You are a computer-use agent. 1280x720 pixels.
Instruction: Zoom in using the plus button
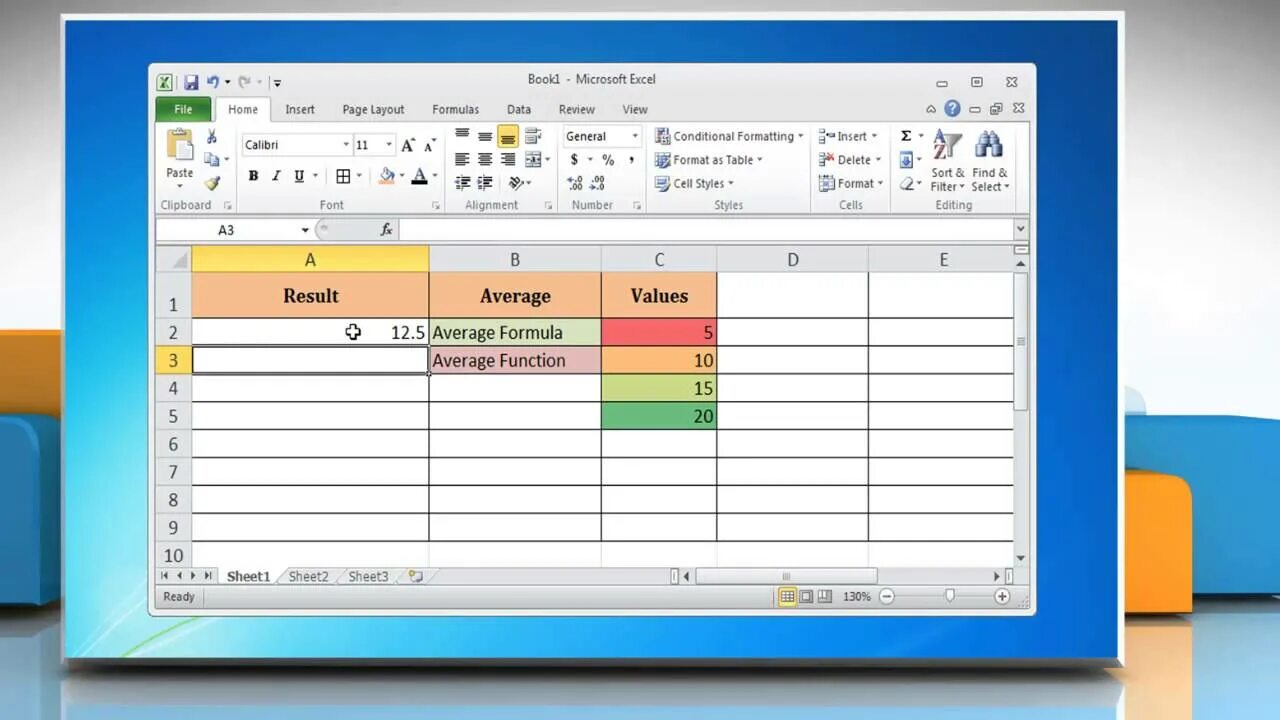coord(1002,597)
